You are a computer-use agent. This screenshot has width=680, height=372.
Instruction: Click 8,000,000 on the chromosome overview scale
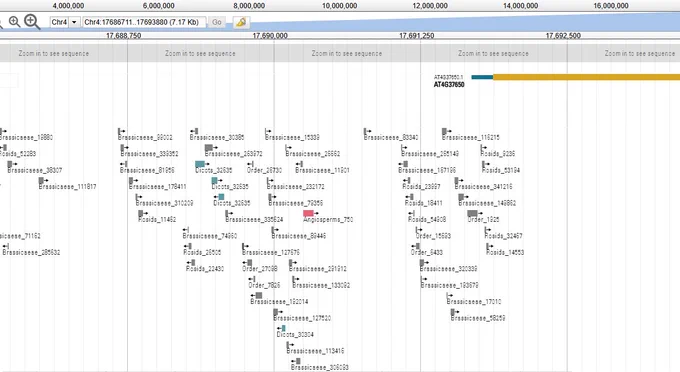[249, 6]
